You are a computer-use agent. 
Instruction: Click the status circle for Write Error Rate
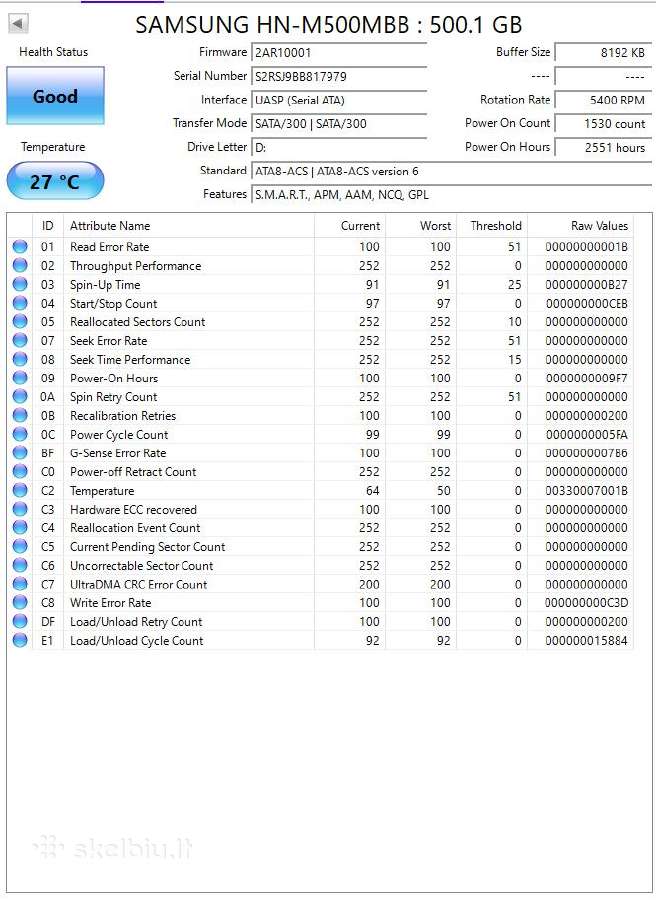coord(20,603)
